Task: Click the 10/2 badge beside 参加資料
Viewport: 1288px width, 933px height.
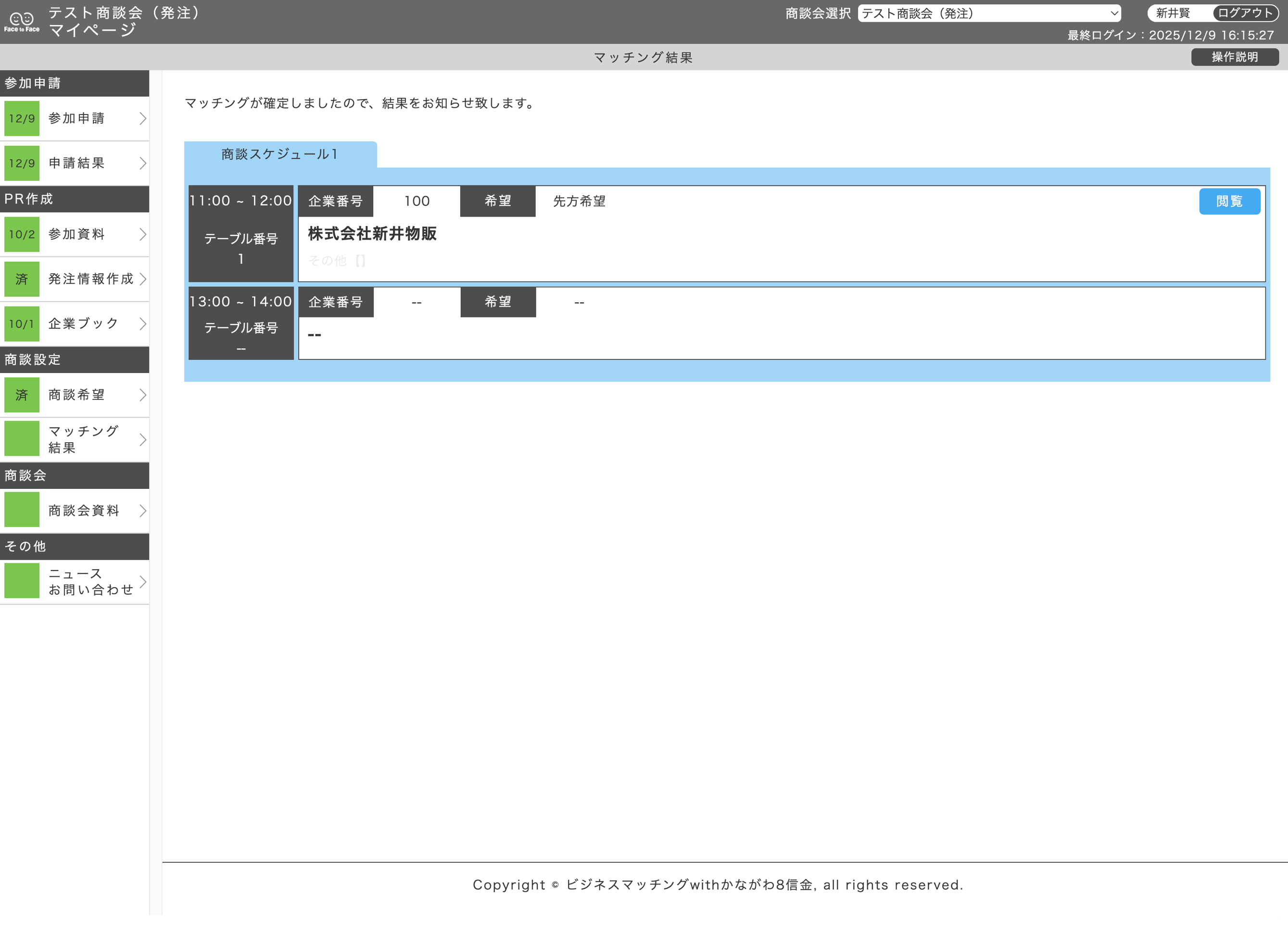Action: [22, 234]
